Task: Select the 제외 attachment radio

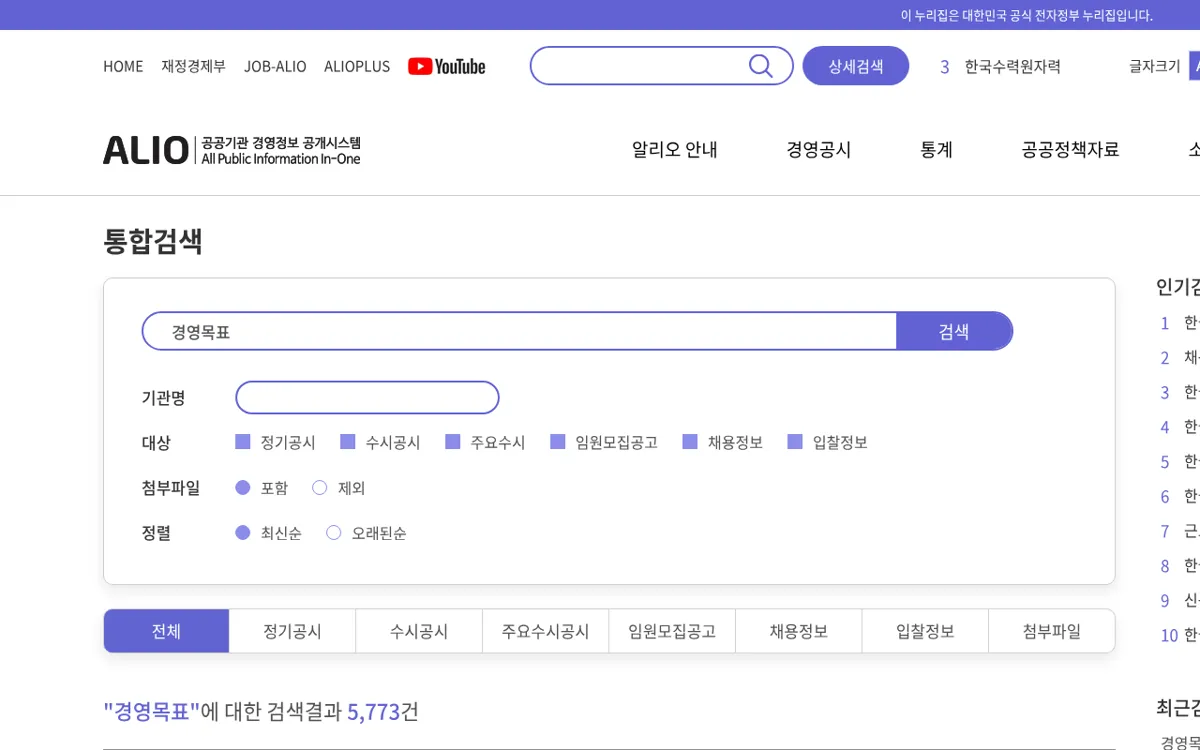Action: click(320, 488)
